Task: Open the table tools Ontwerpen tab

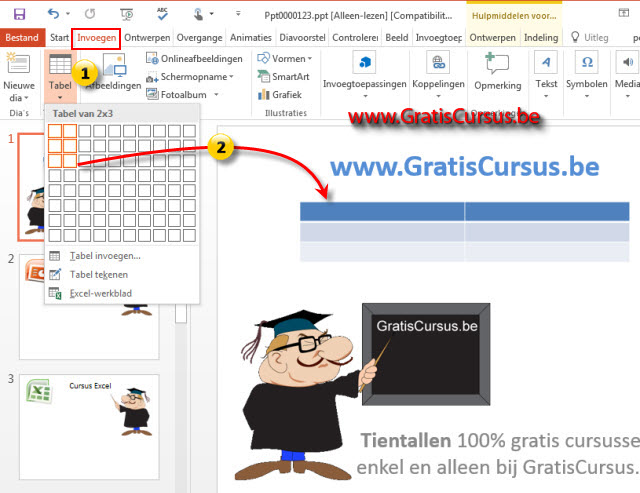Action: pos(492,38)
